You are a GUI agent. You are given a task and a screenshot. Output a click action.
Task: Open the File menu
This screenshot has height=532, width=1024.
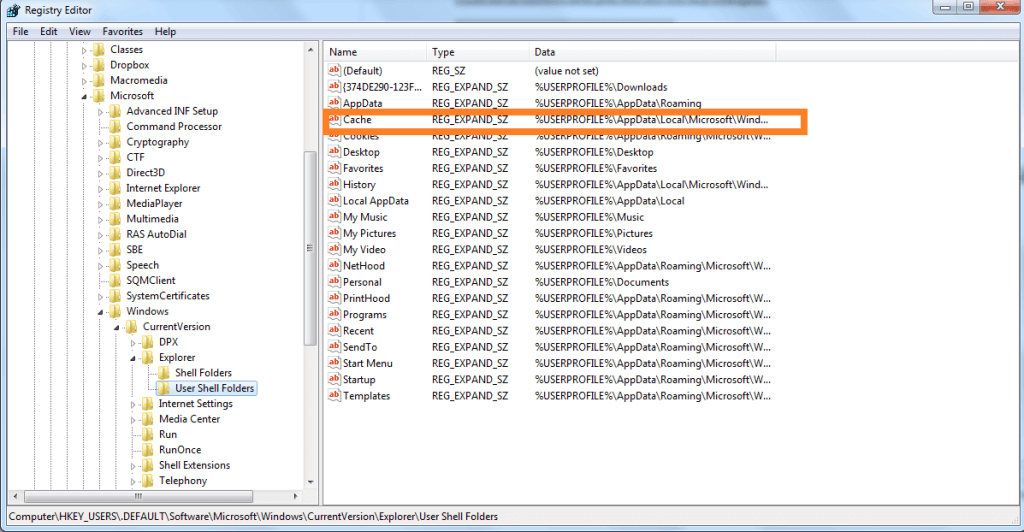click(20, 31)
